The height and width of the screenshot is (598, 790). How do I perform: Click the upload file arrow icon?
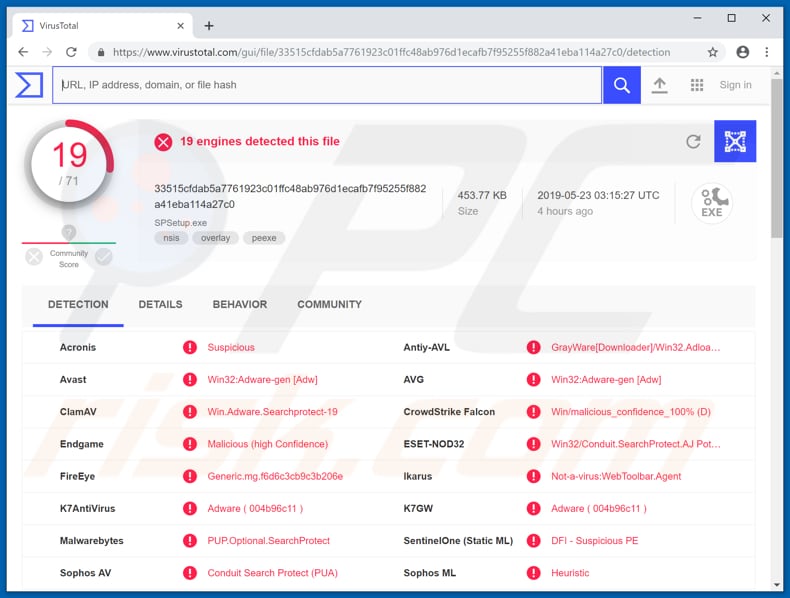pos(659,85)
